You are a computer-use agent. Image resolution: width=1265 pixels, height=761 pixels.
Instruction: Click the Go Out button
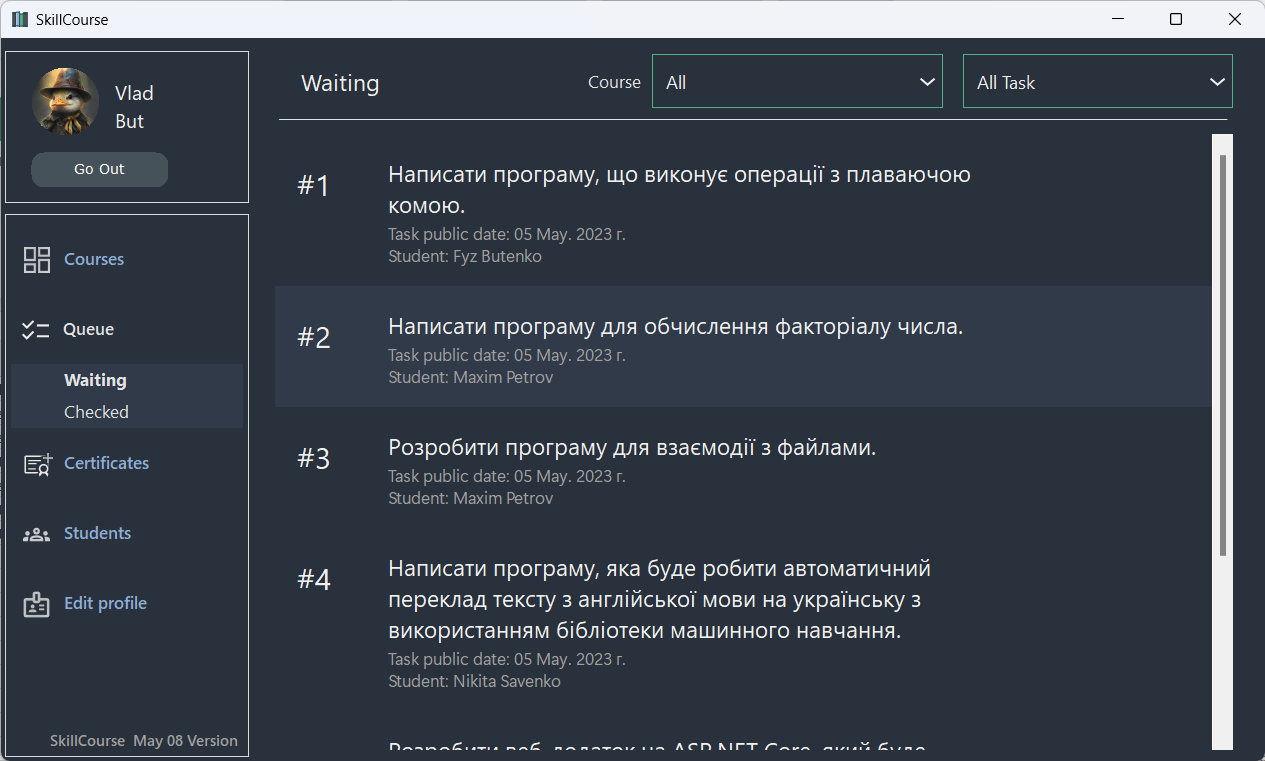coord(99,169)
